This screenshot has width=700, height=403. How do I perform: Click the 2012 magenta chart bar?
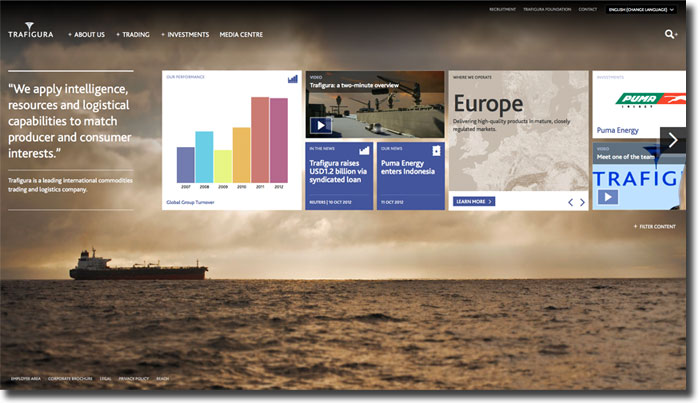pyautogui.click(x=279, y=141)
